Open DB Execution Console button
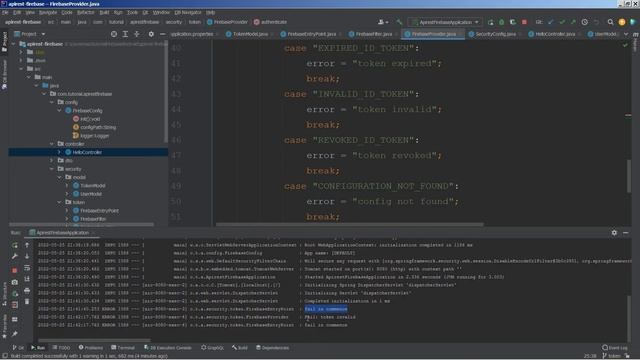 pos(167,348)
